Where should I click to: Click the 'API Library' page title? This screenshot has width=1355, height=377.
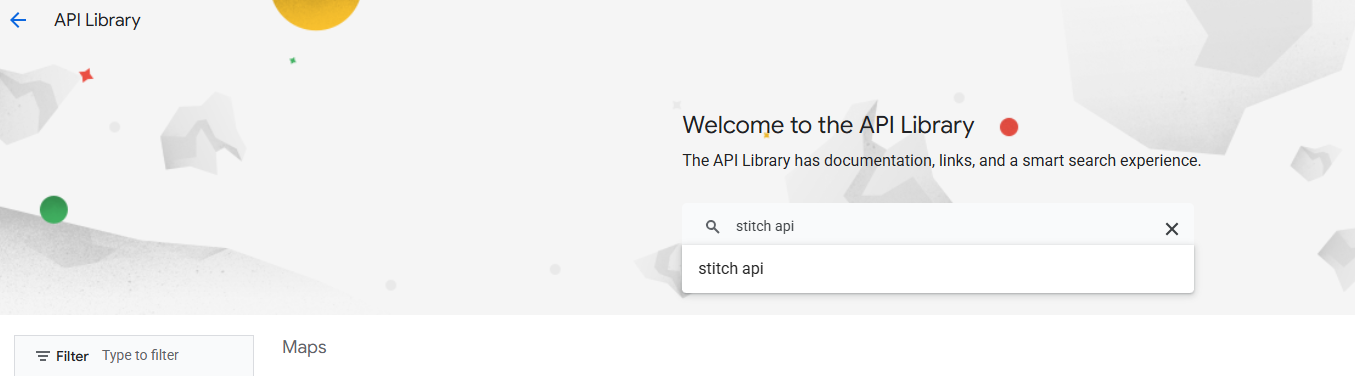point(97,20)
